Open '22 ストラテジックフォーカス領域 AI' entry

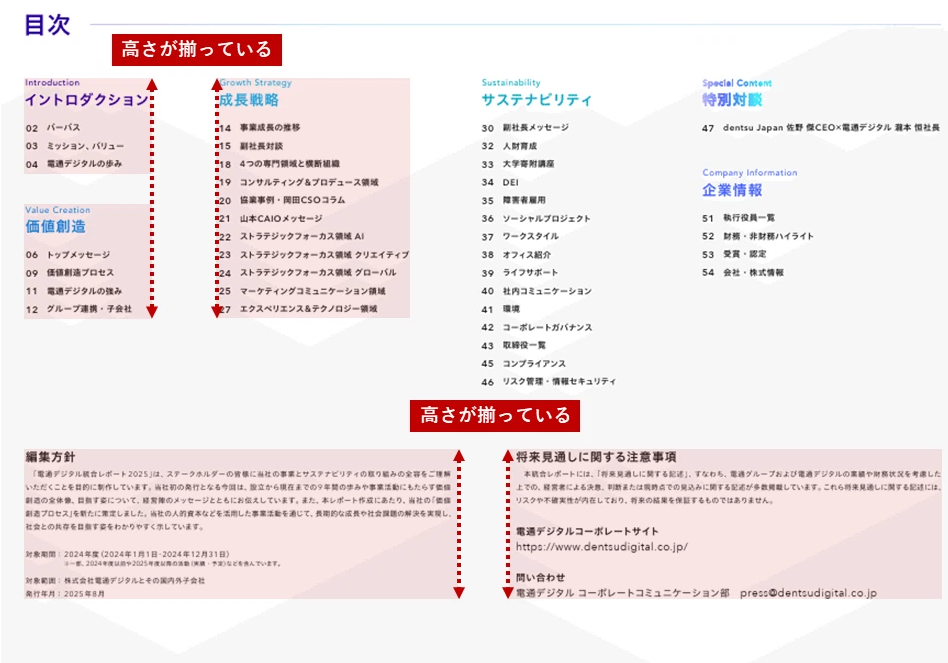pyautogui.click(x=291, y=237)
